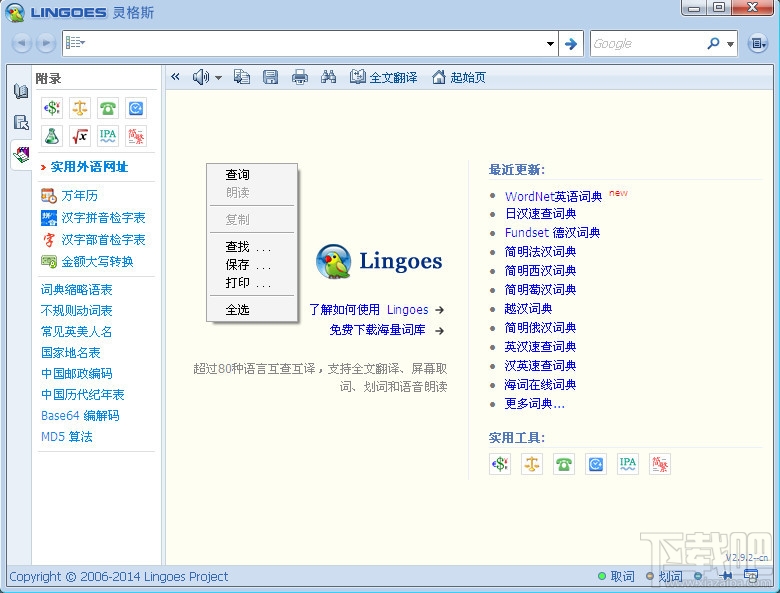Choose 全选 from the context menu

252,309
